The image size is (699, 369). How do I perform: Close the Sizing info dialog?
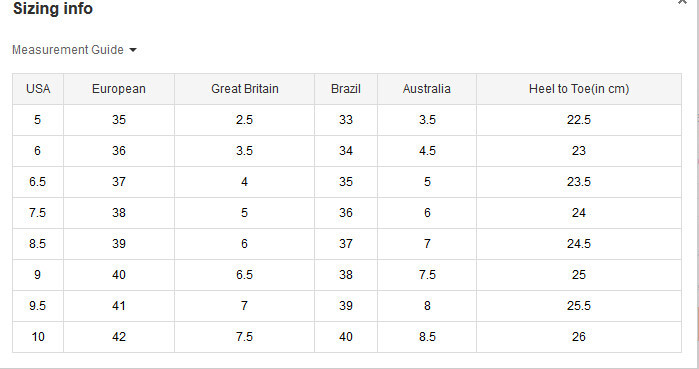click(x=682, y=2)
